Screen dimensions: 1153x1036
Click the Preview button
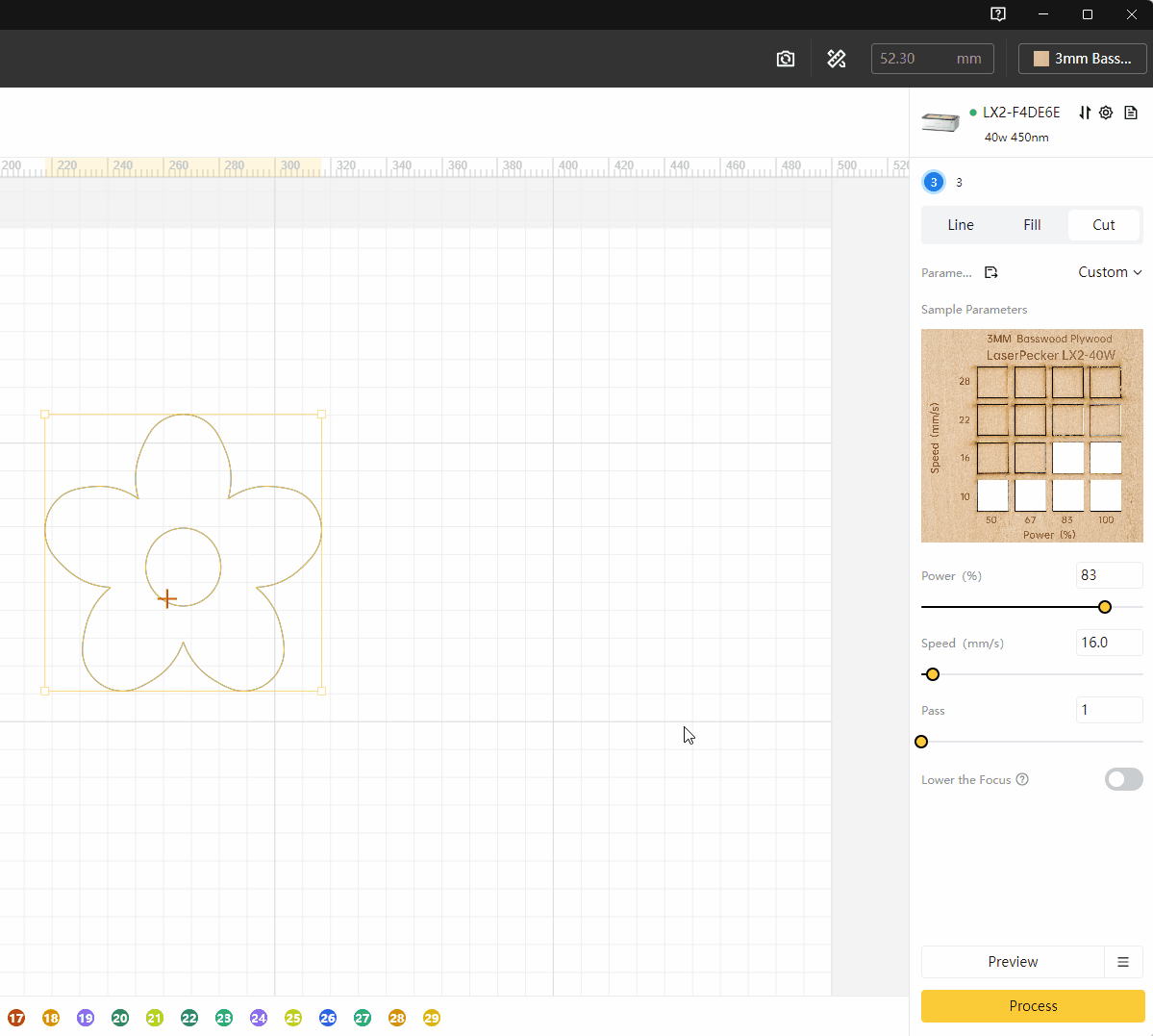click(x=1013, y=962)
